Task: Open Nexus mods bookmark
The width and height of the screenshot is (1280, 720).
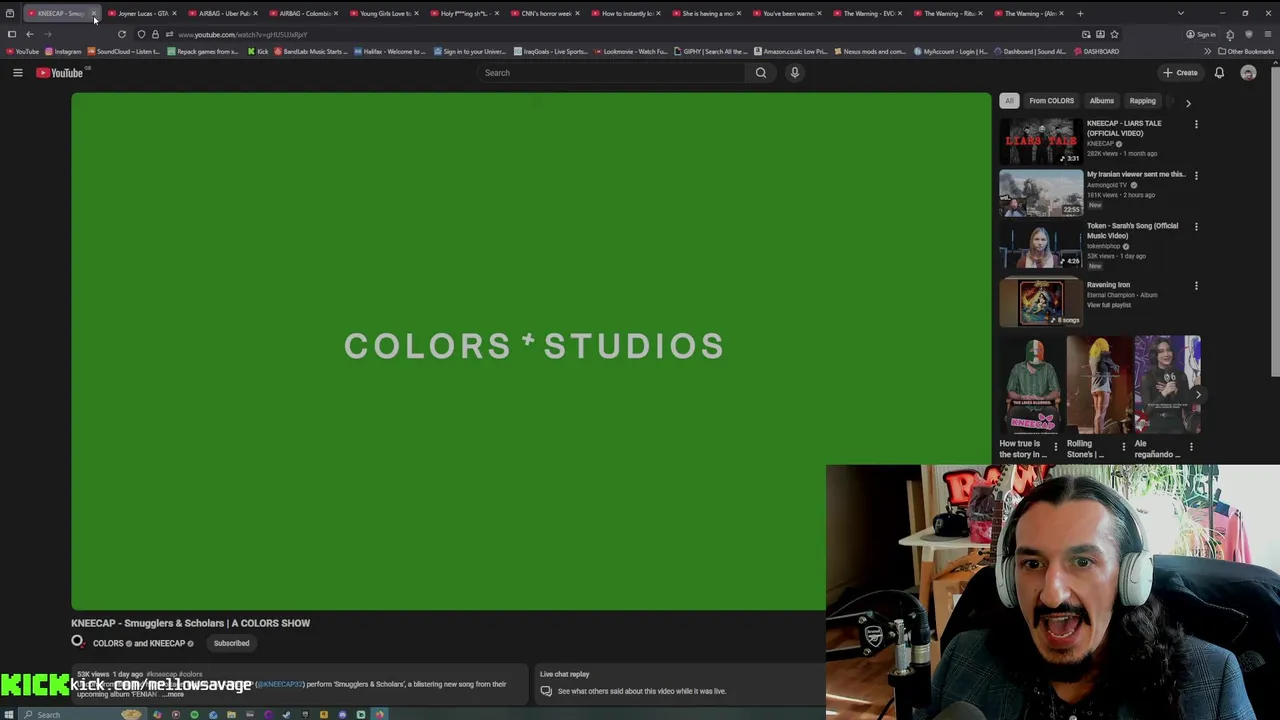Action: [x=870, y=52]
